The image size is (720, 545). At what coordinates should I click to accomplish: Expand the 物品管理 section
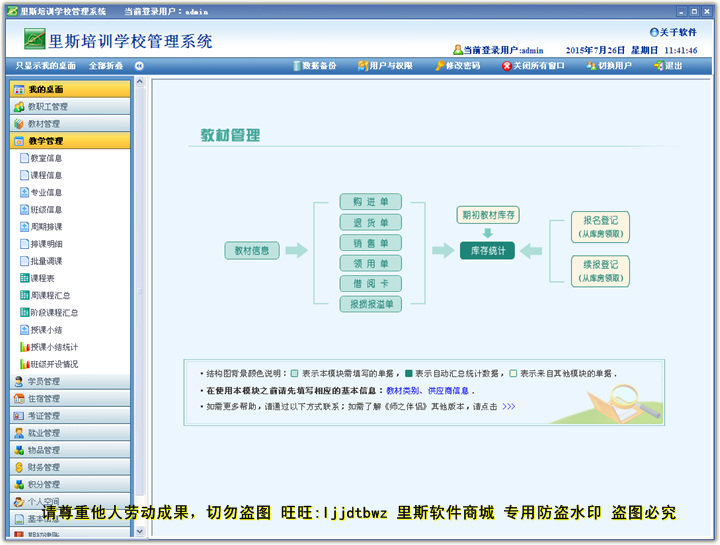click(x=70, y=450)
